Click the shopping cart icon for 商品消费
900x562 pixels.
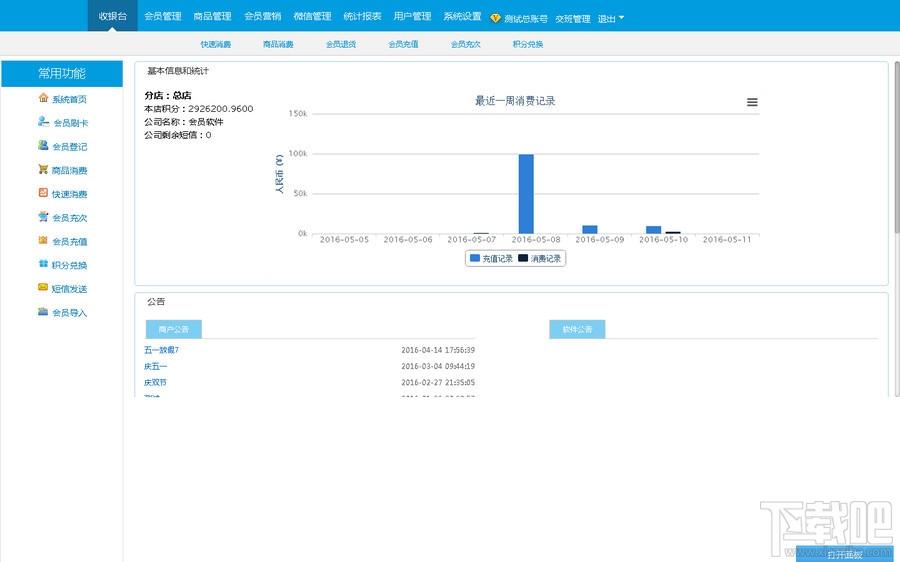coord(43,169)
